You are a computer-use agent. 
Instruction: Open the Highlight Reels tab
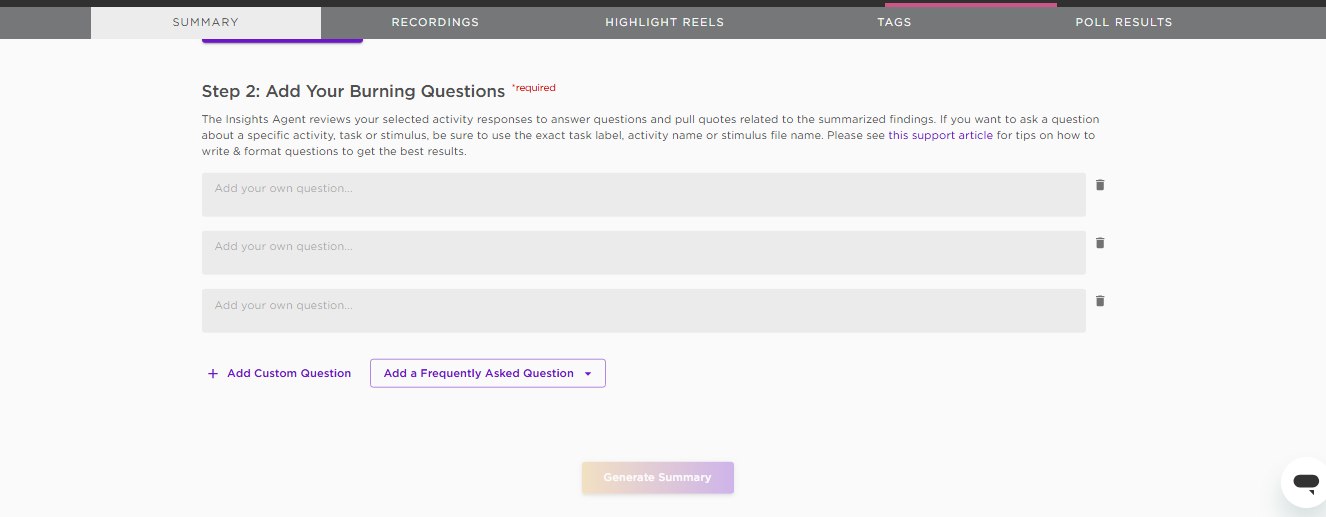(664, 22)
